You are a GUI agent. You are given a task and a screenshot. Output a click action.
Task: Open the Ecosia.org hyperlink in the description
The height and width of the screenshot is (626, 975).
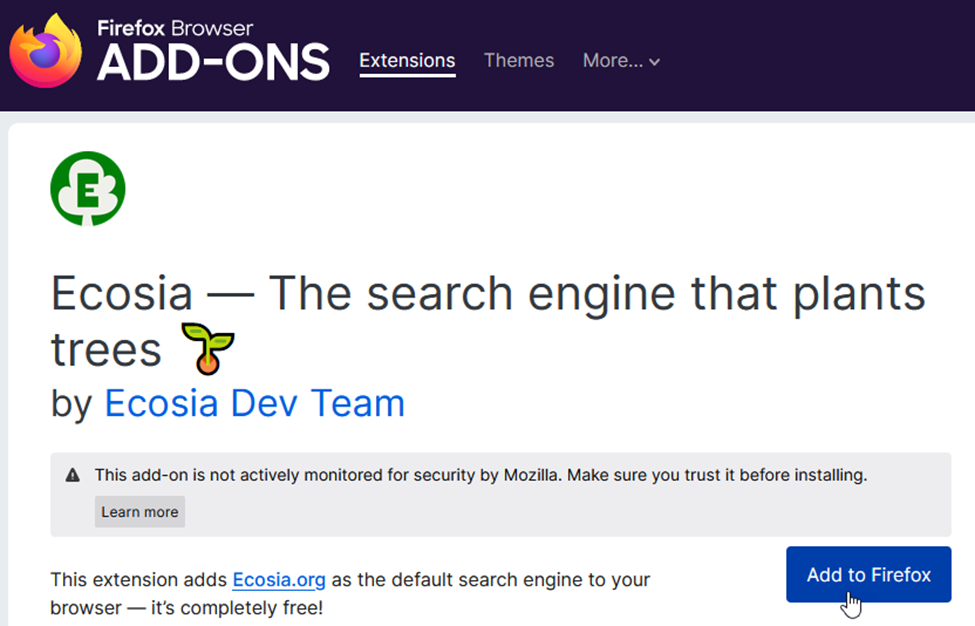(279, 579)
